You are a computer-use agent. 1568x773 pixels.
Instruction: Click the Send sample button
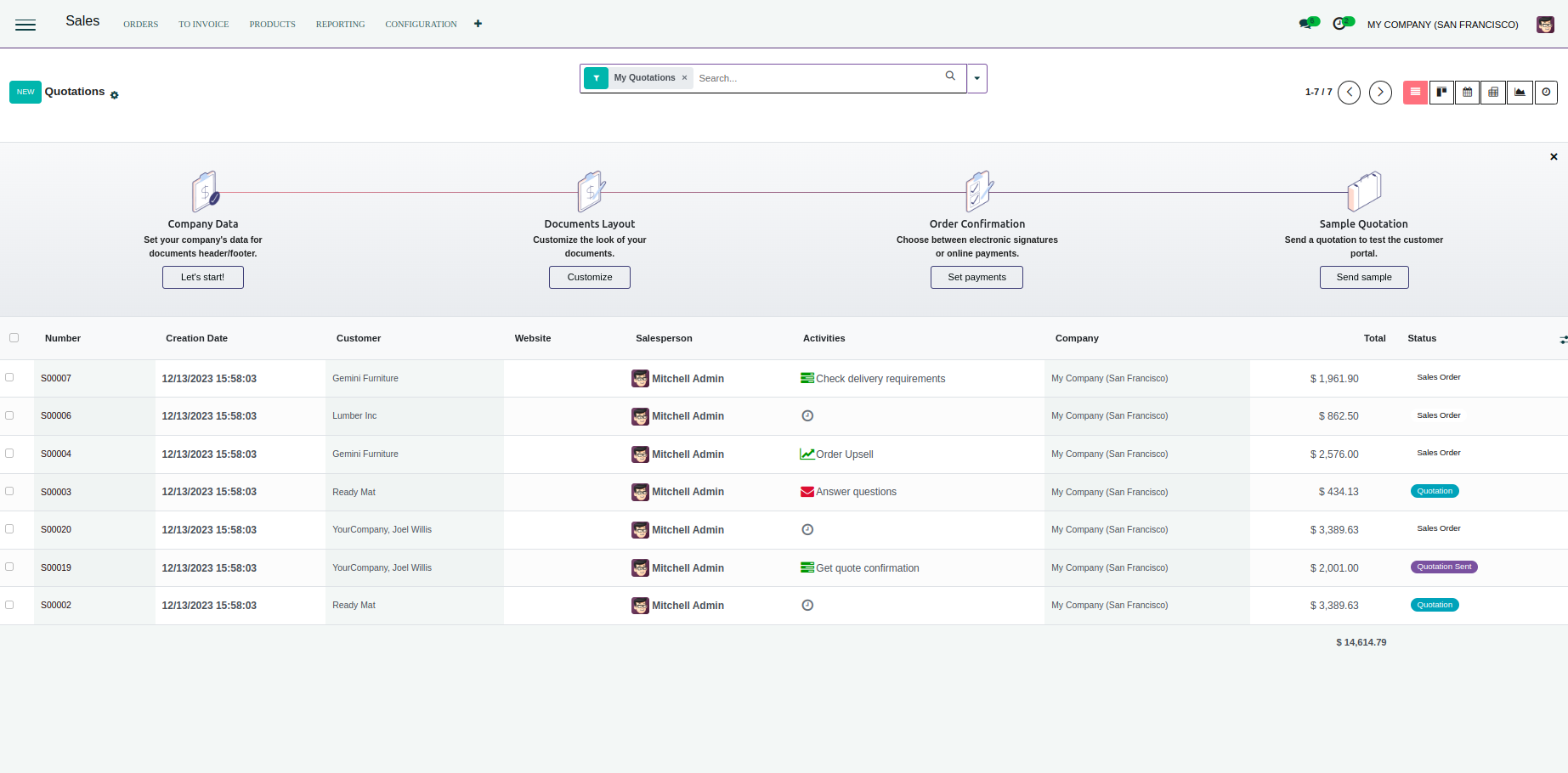1363,278
